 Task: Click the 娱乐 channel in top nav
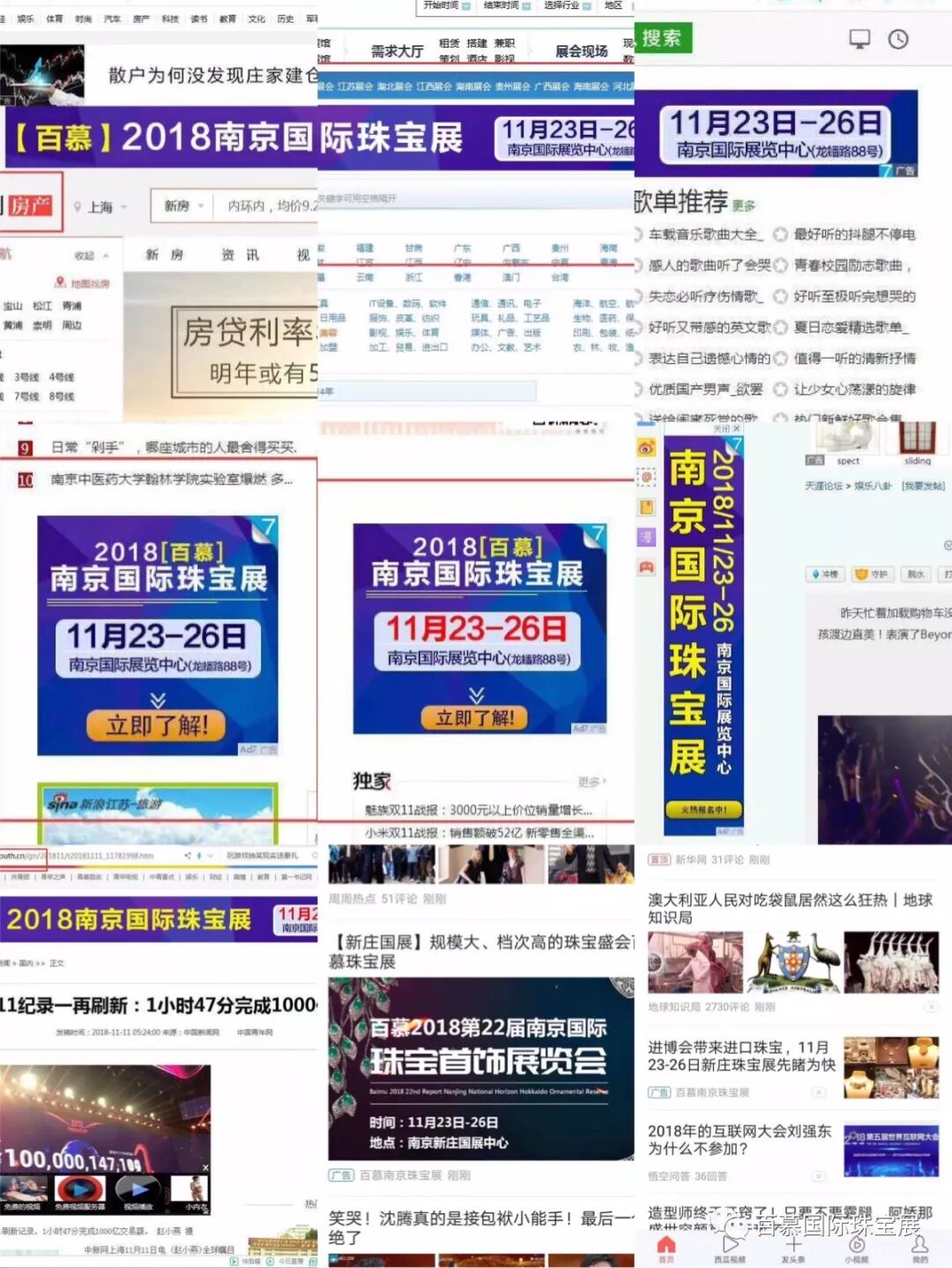point(25,19)
